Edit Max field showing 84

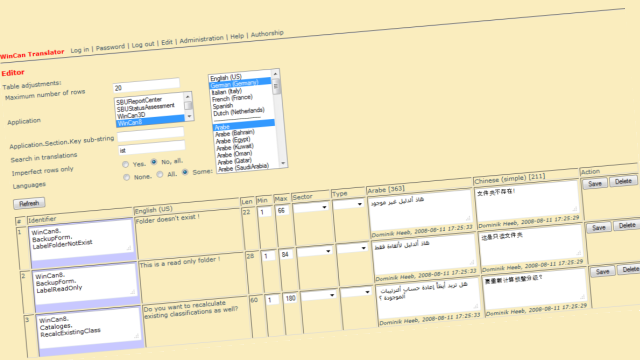coord(286,254)
